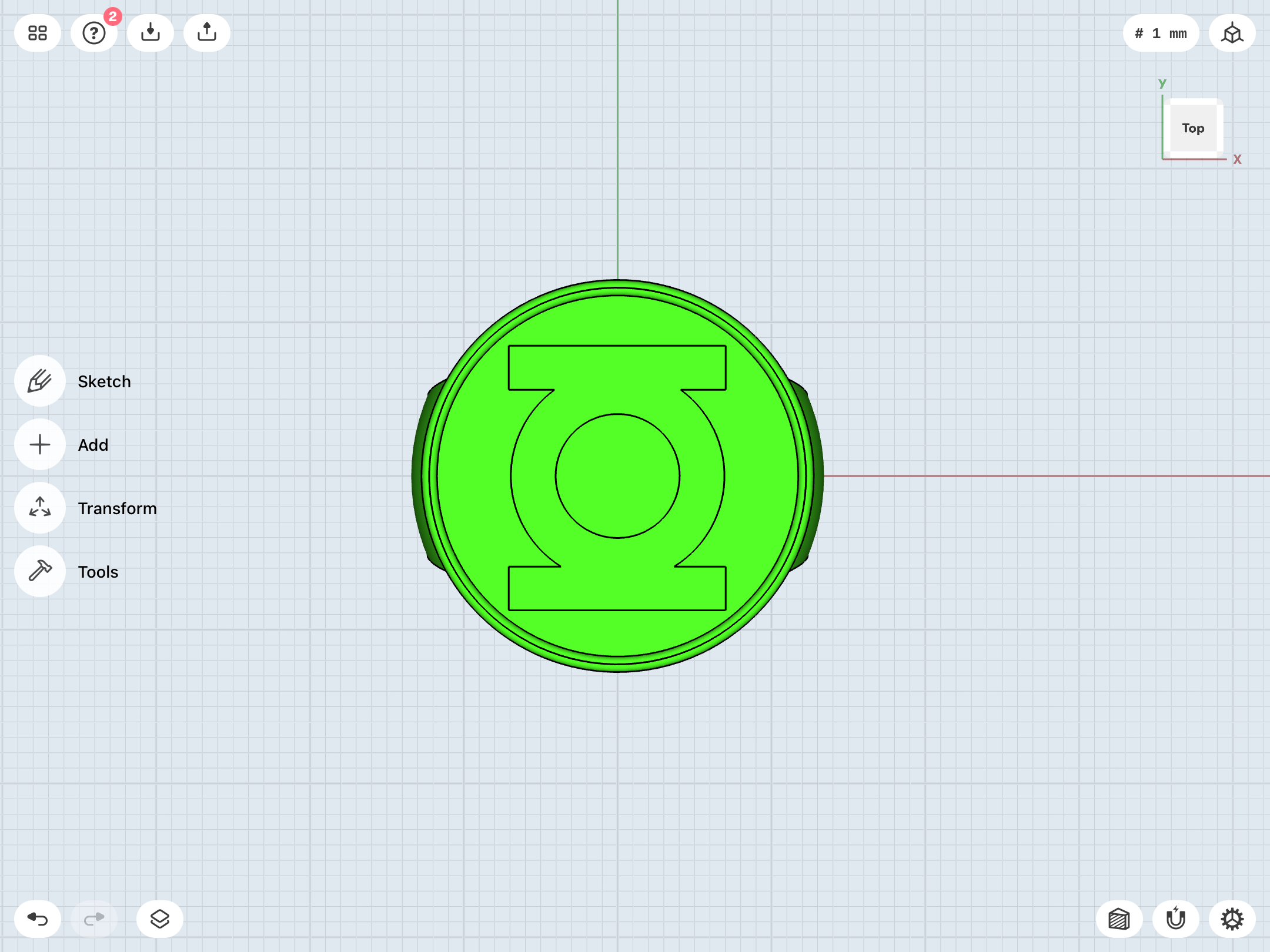Open the Add menu plus icon
The height and width of the screenshot is (952, 1270).
pos(40,444)
